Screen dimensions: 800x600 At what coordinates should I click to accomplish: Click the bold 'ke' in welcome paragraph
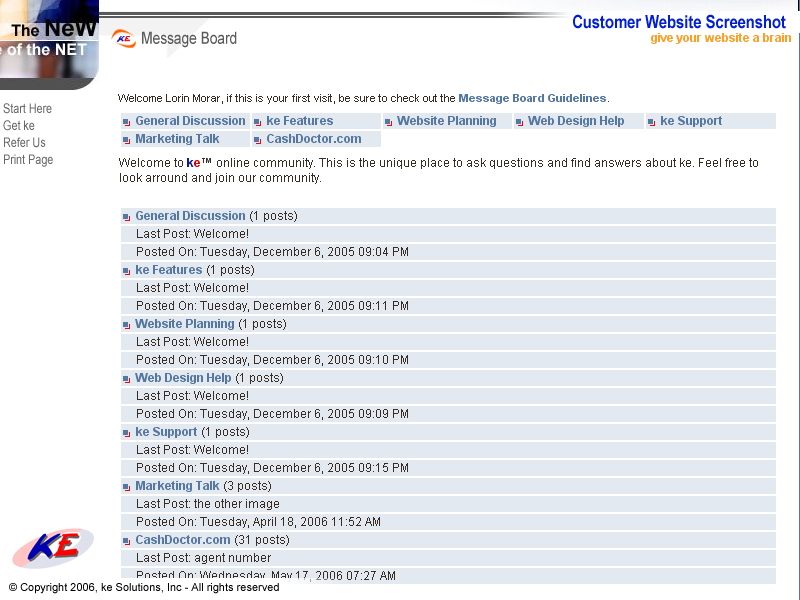click(x=193, y=163)
